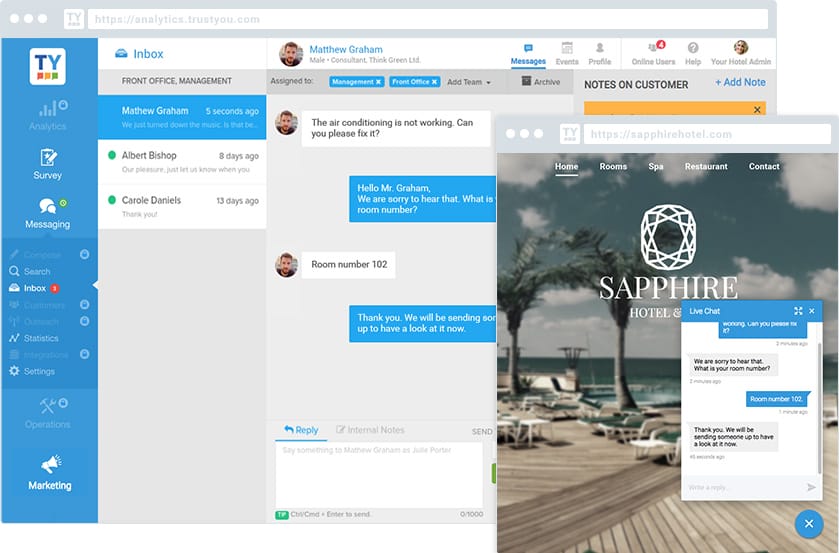839x553 pixels.
Task: Select Rooms in the hotel site navigation
Action: pyautogui.click(x=613, y=166)
